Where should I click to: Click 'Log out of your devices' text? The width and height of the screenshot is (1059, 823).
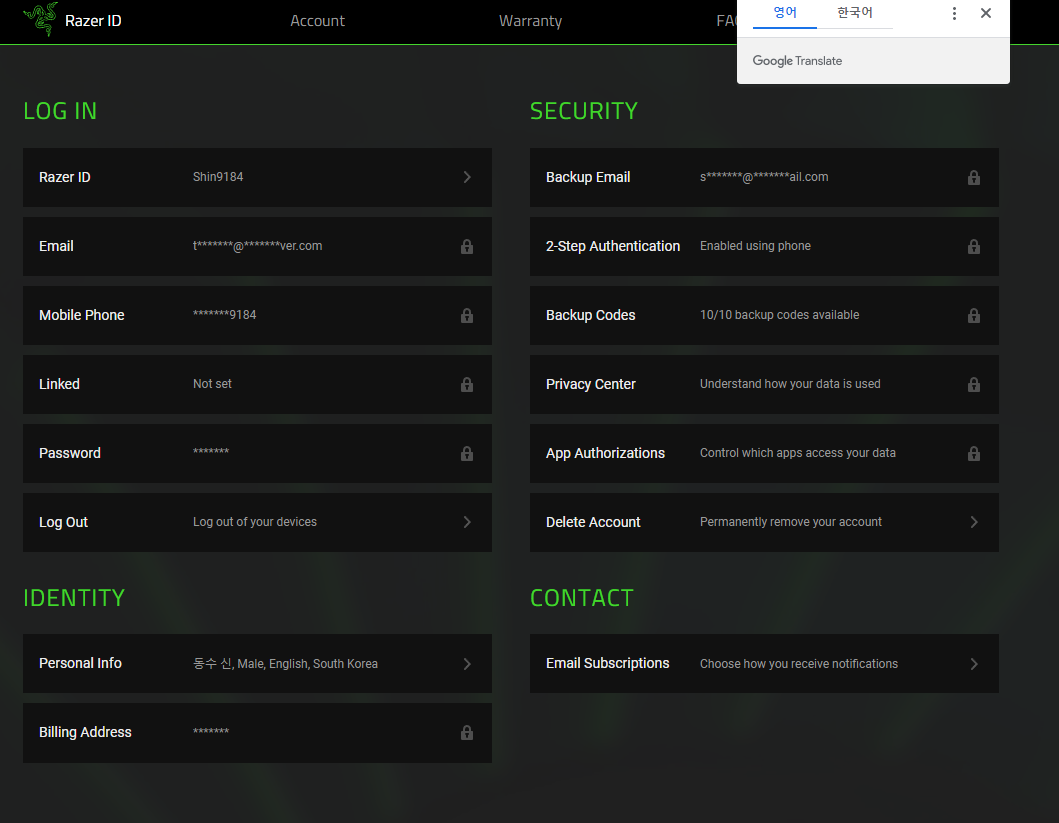click(x=255, y=522)
